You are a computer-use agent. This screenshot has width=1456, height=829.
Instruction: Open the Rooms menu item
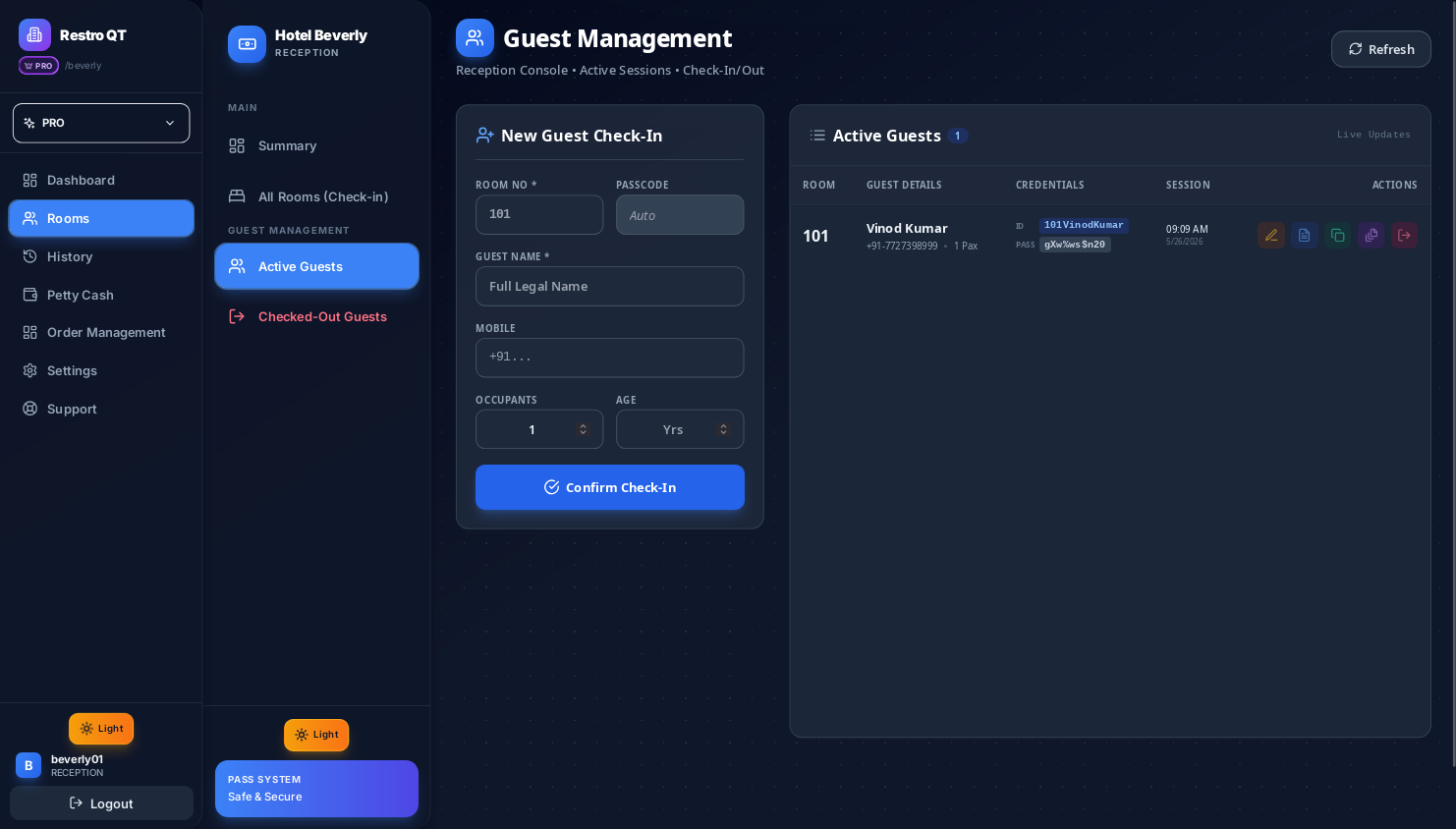[x=101, y=218]
